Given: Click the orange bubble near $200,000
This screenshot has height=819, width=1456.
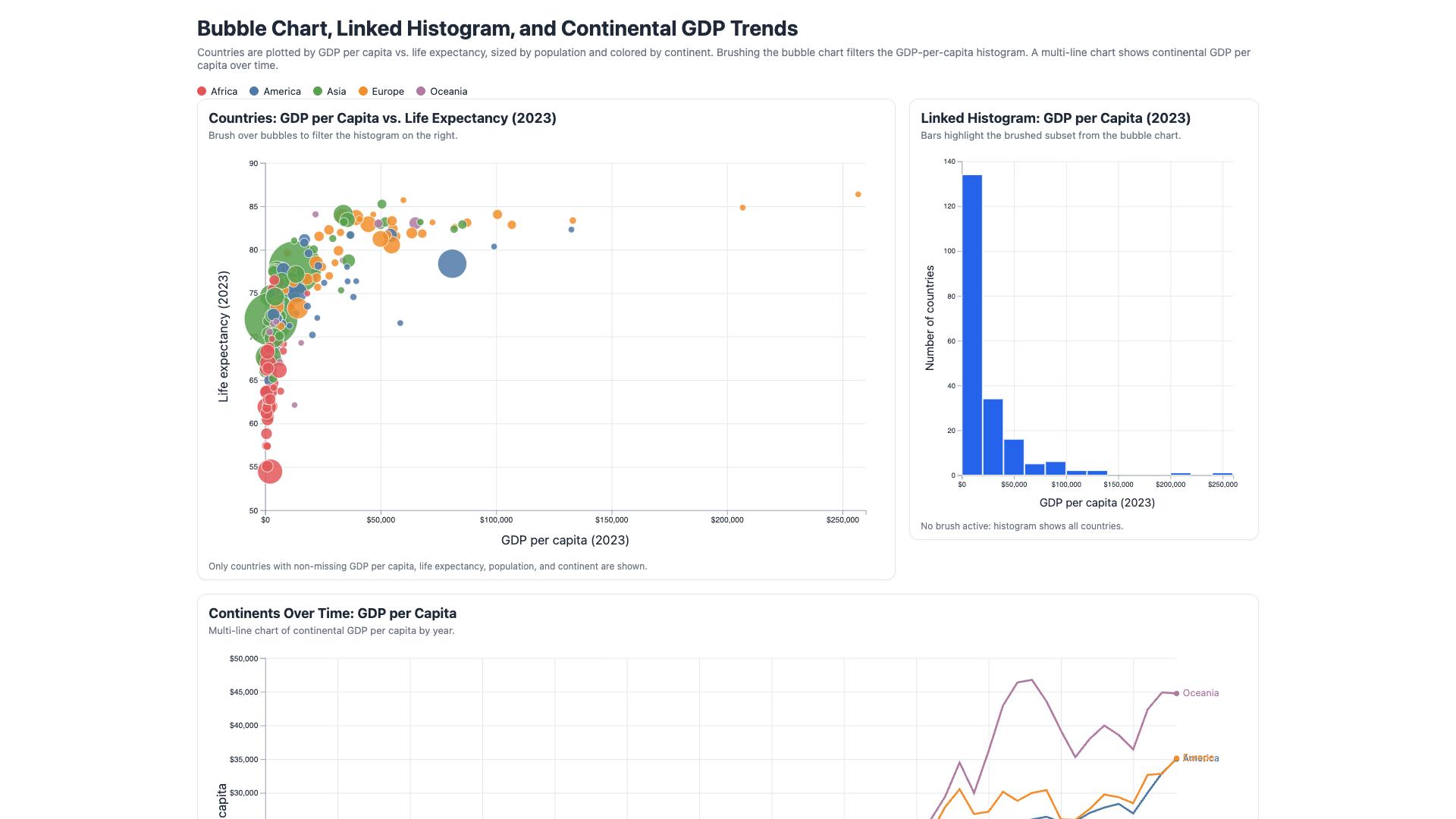Looking at the screenshot, I should [x=742, y=207].
